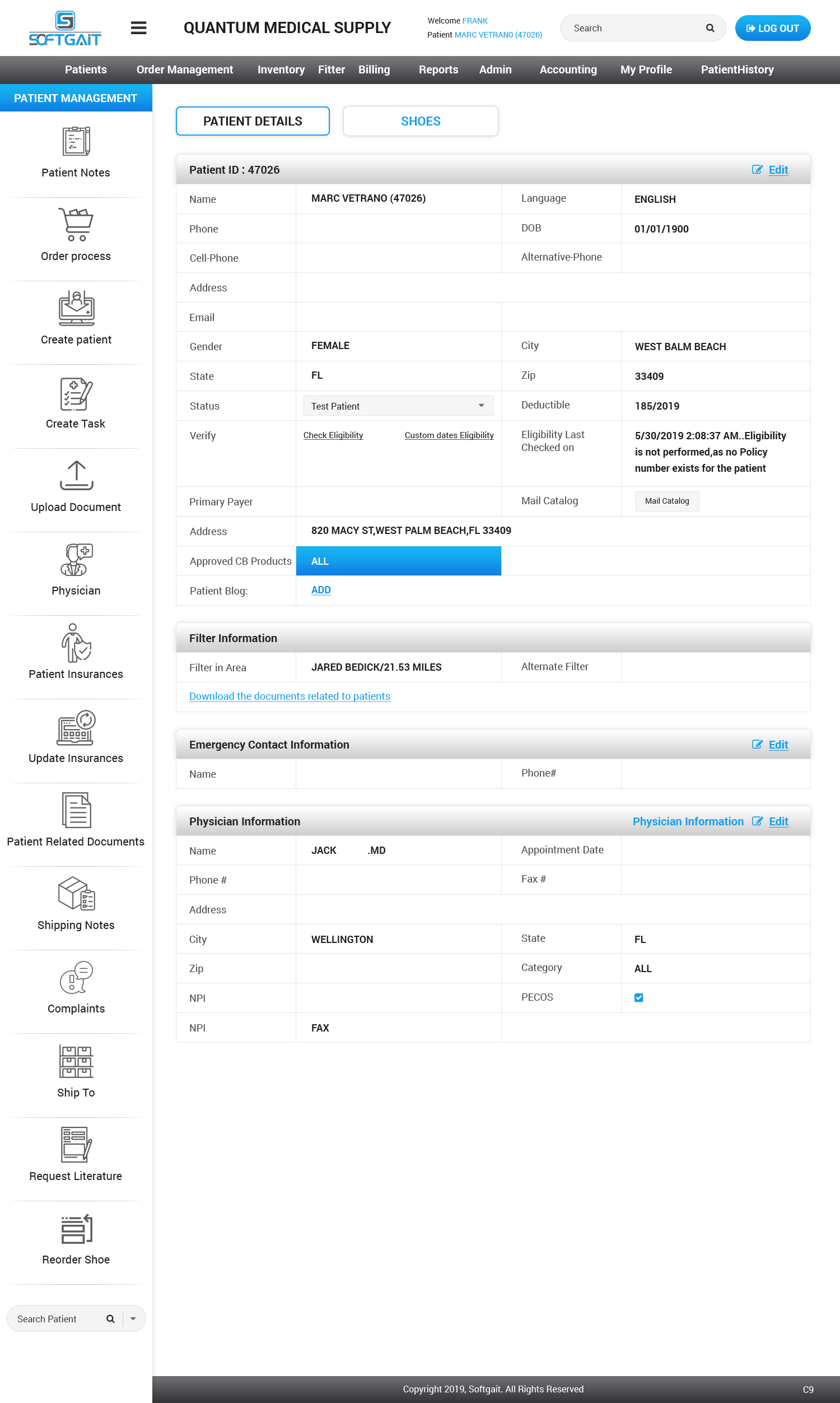Click the Physician sidebar icon
840x1403 pixels.
pos(76,559)
